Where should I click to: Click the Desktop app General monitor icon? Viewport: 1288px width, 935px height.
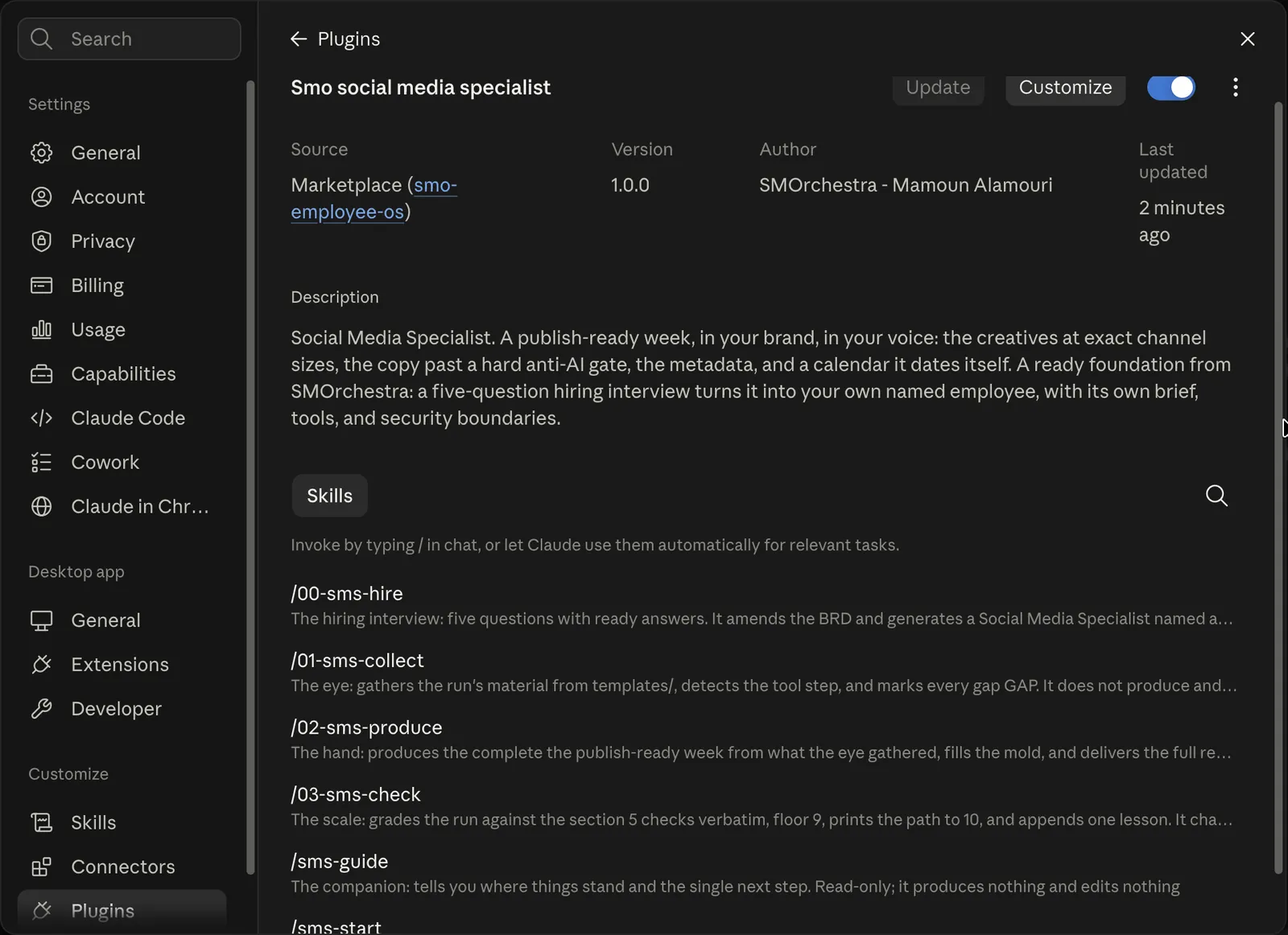tap(42, 620)
